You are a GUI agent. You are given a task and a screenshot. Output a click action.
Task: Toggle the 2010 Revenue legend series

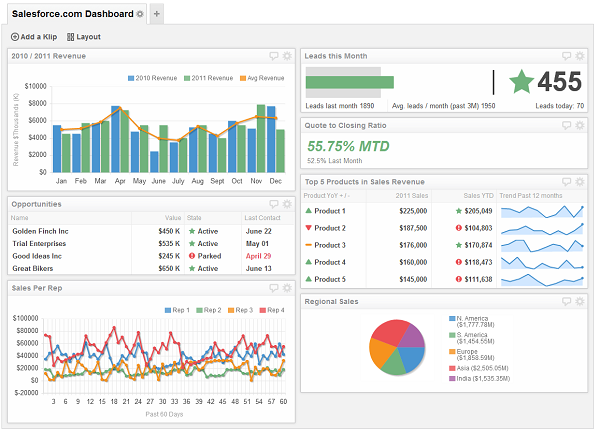[152, 78]
